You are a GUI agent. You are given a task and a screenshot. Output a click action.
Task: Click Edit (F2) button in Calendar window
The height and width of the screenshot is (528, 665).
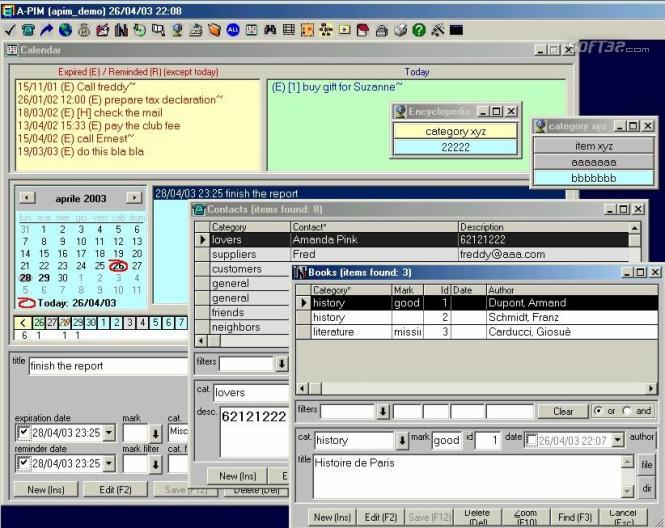115,489
